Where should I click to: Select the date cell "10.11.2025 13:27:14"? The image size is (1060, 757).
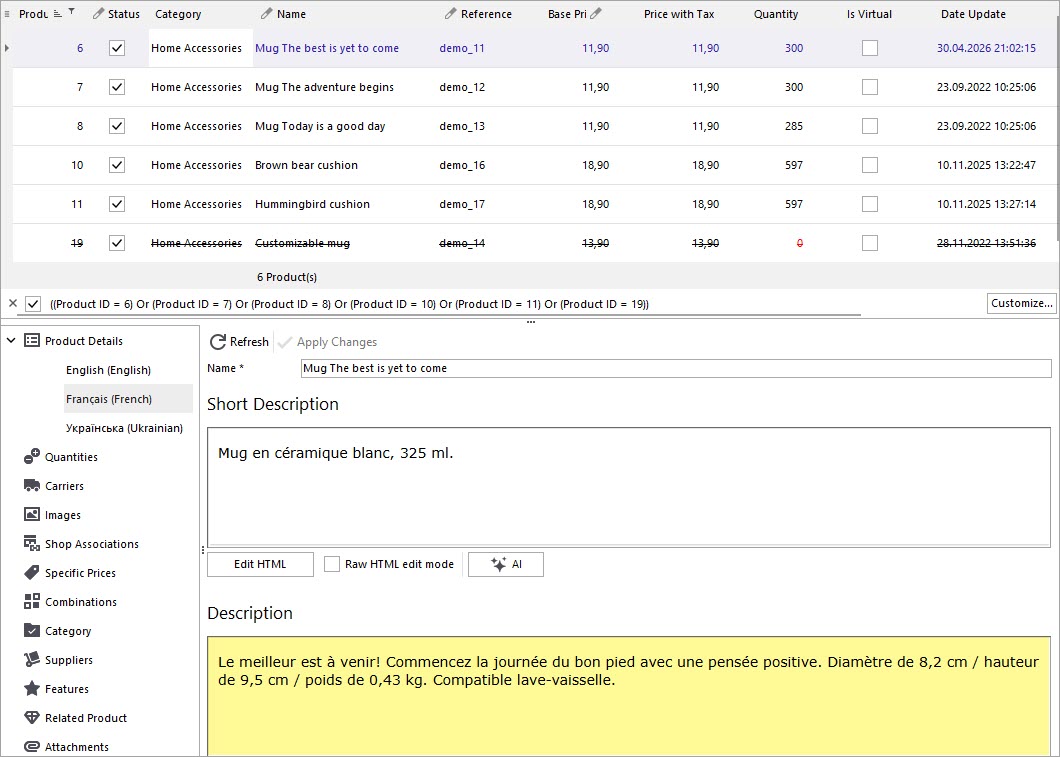[x=986, y=204]
